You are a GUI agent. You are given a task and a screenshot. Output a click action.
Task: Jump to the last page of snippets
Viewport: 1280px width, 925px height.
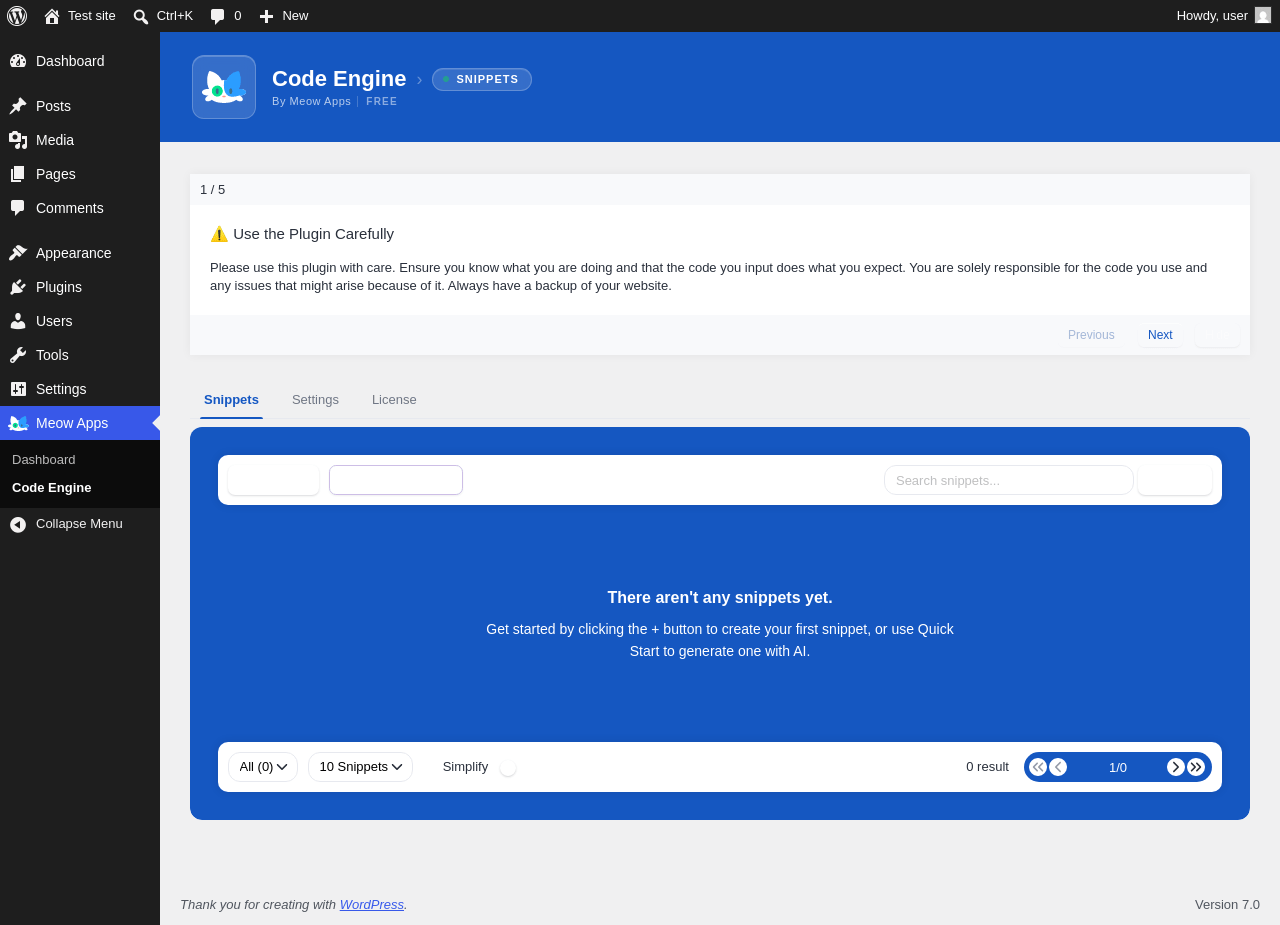[x=1196, y=767]
